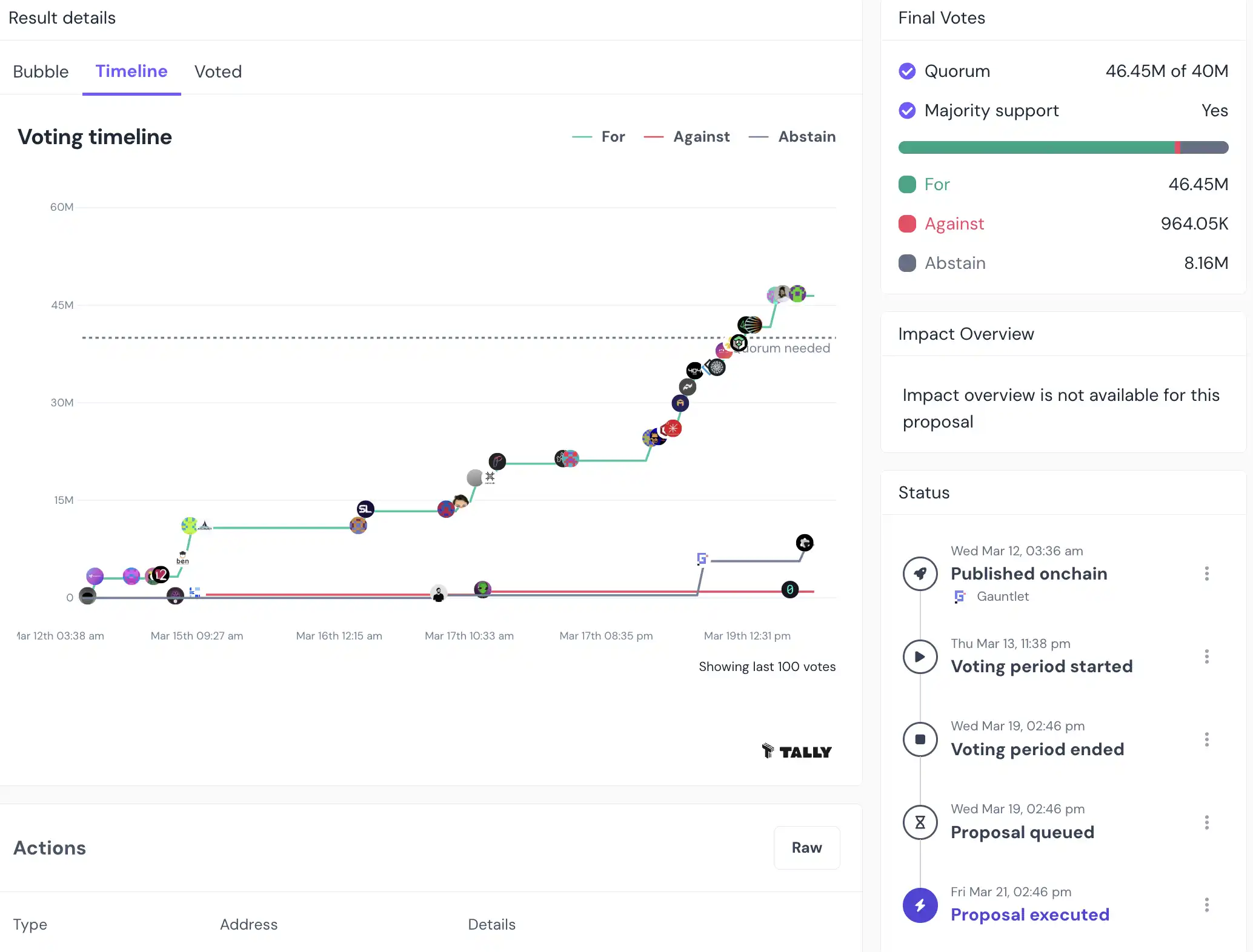Click the SL avatar marker on the For line
1253x952 pixels.
(x=365, y=509)
